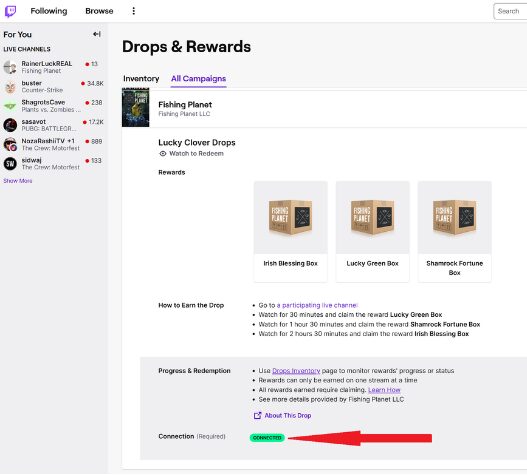
Task: Click the Learn How link
Action: (x=384, y=390)
